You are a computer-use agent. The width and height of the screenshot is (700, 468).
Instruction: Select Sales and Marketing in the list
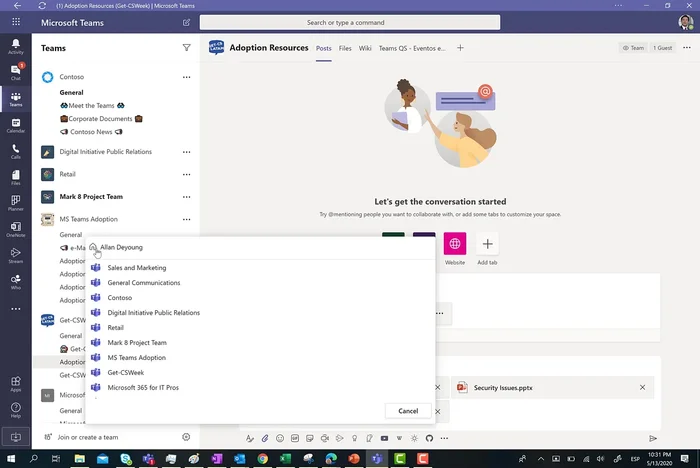(137, 268)
